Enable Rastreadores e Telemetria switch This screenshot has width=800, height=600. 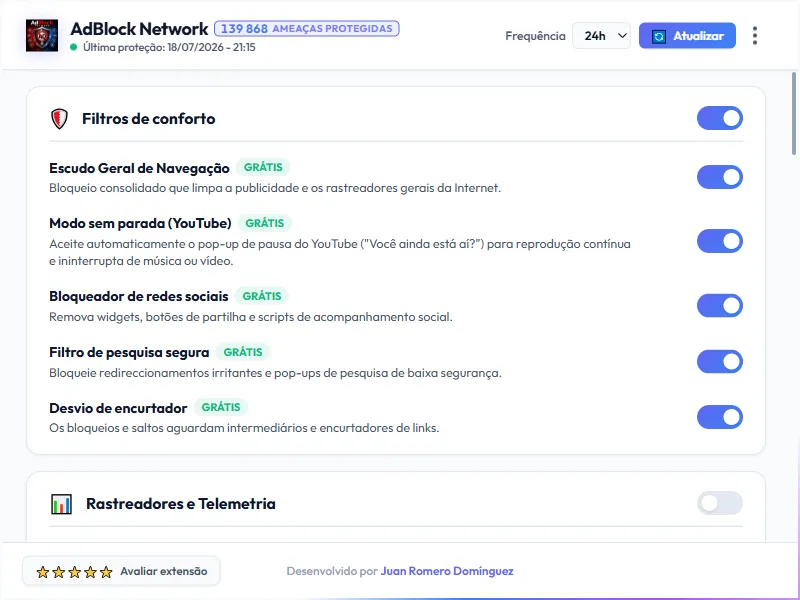(x=719, y=503)
